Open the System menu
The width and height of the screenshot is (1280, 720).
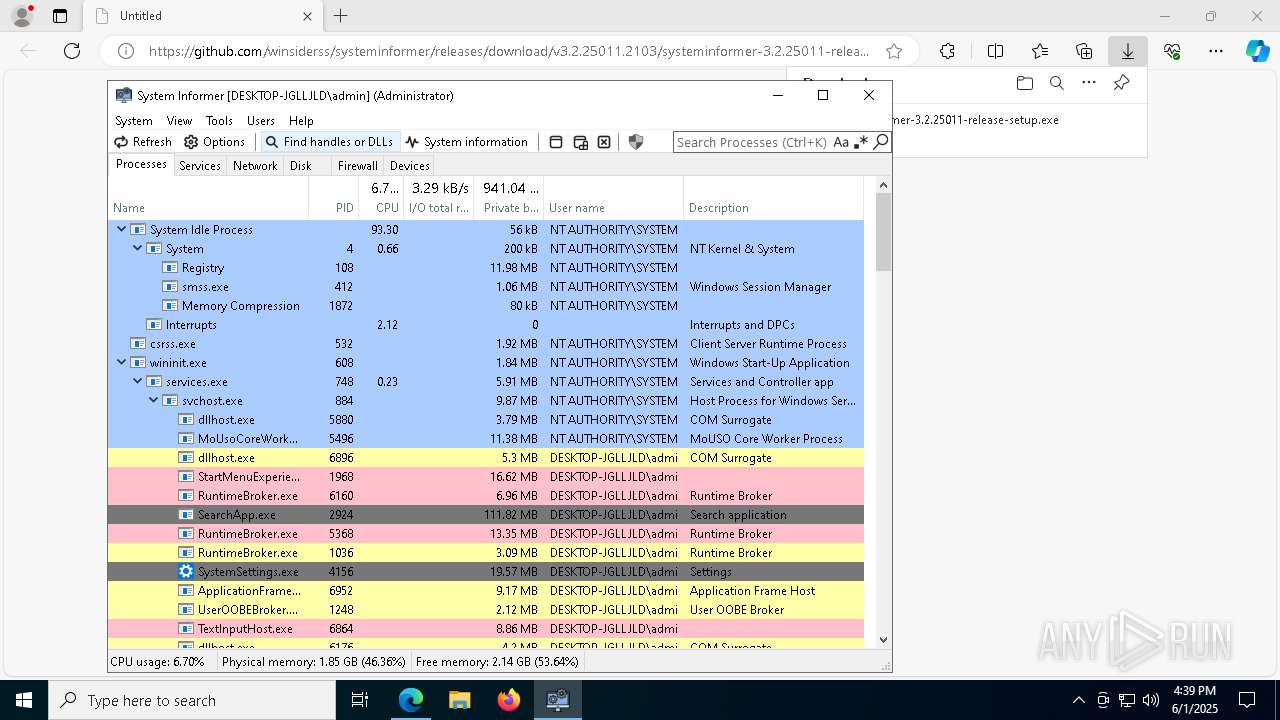[134, 120]
